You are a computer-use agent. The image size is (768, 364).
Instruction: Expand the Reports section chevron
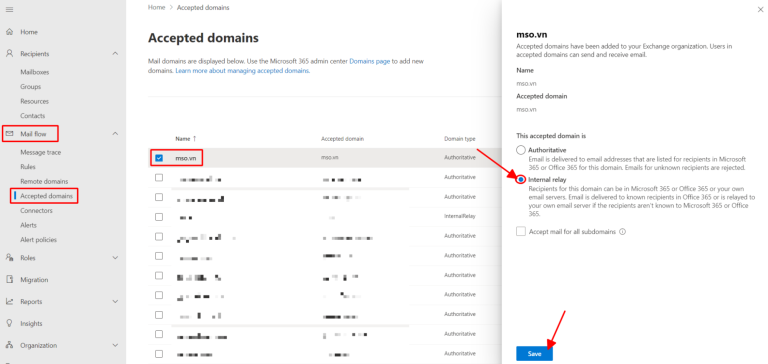115,301
